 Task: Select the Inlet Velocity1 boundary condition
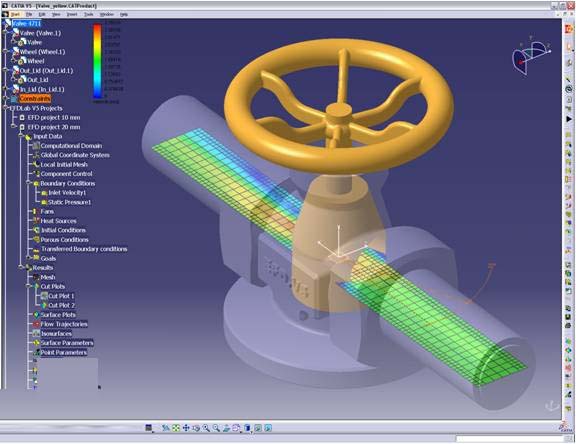tap(67, 193)
